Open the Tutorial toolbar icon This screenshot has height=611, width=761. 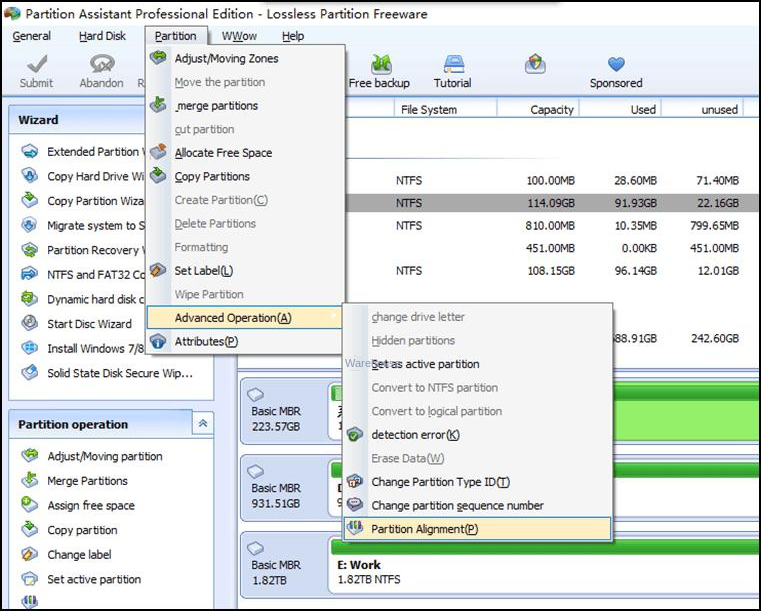(x=453, y=65)
